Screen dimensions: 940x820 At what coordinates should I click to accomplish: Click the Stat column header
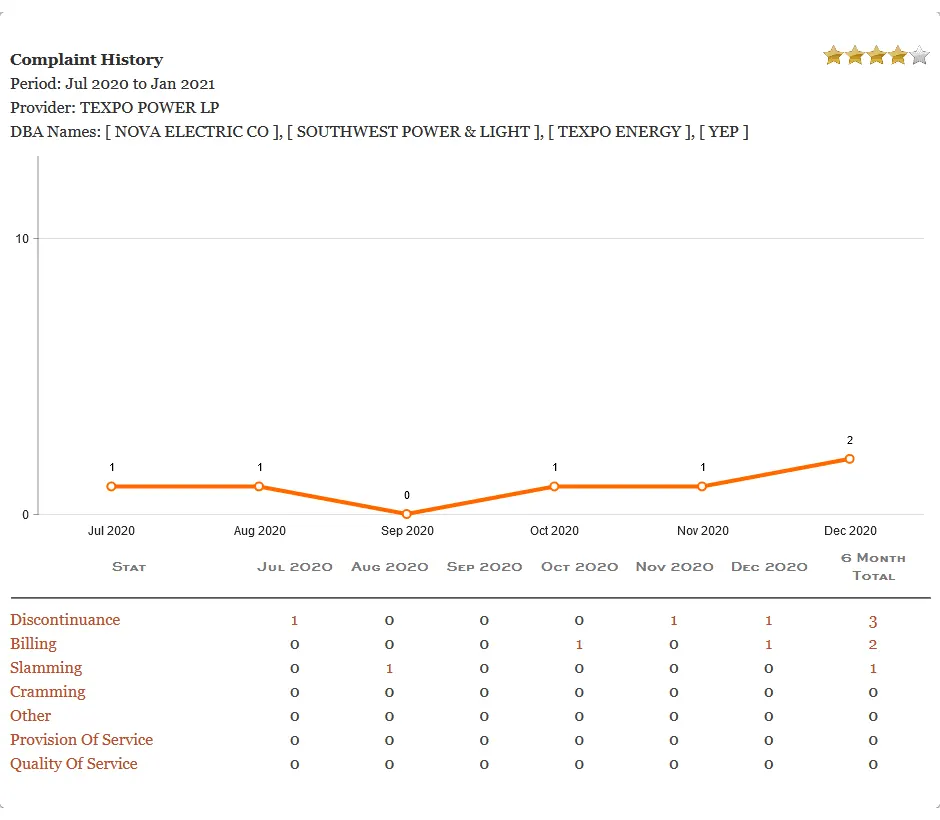pos(128,567)
